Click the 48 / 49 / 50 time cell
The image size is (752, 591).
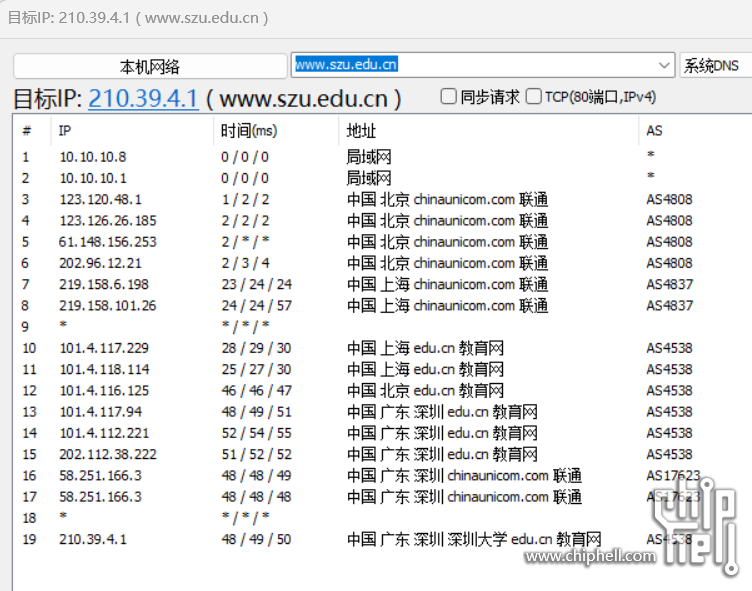click(257, 539)
